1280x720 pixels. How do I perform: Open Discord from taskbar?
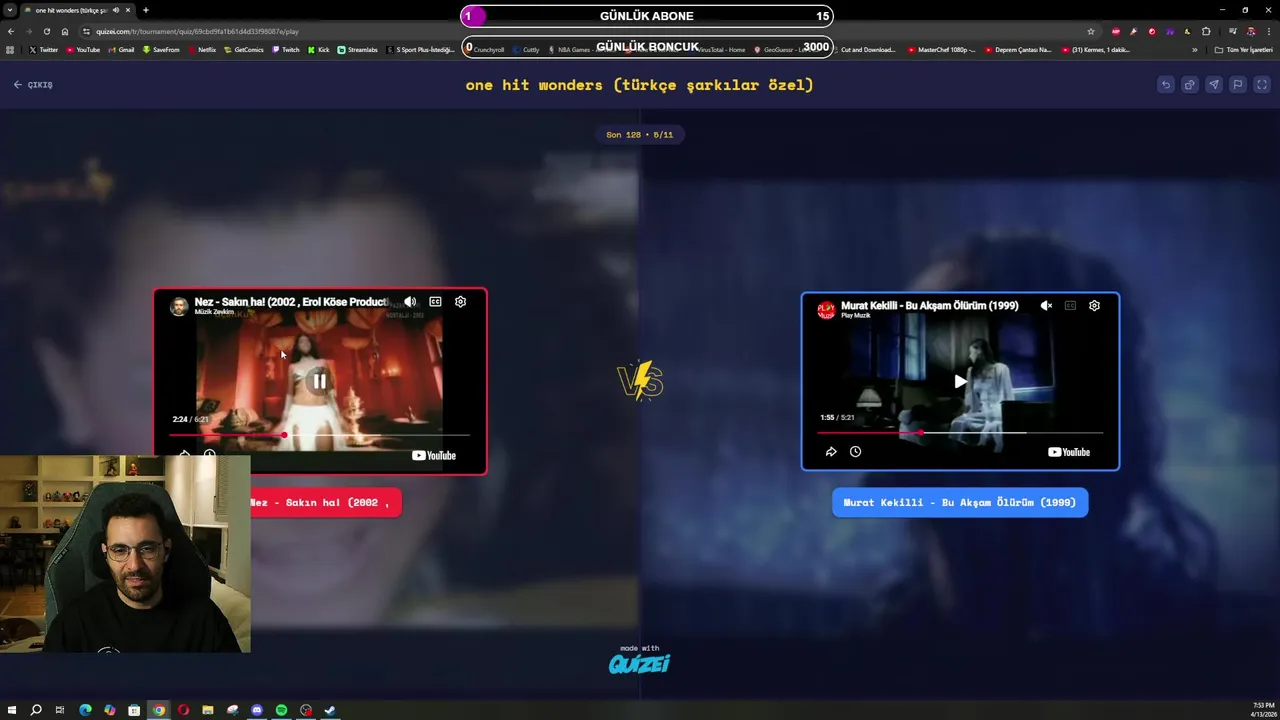point(257,710)
